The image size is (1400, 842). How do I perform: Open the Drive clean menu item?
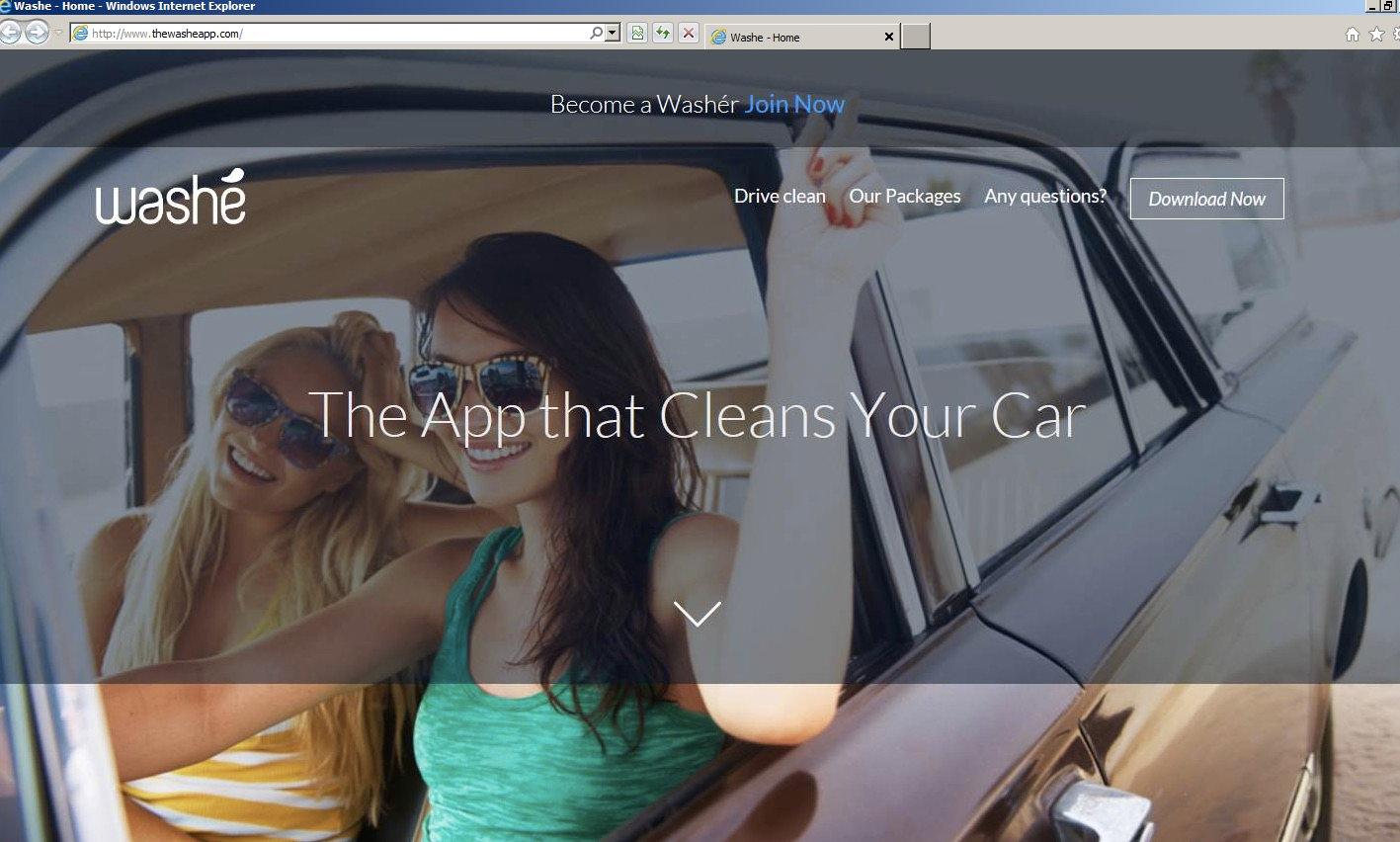780,197
